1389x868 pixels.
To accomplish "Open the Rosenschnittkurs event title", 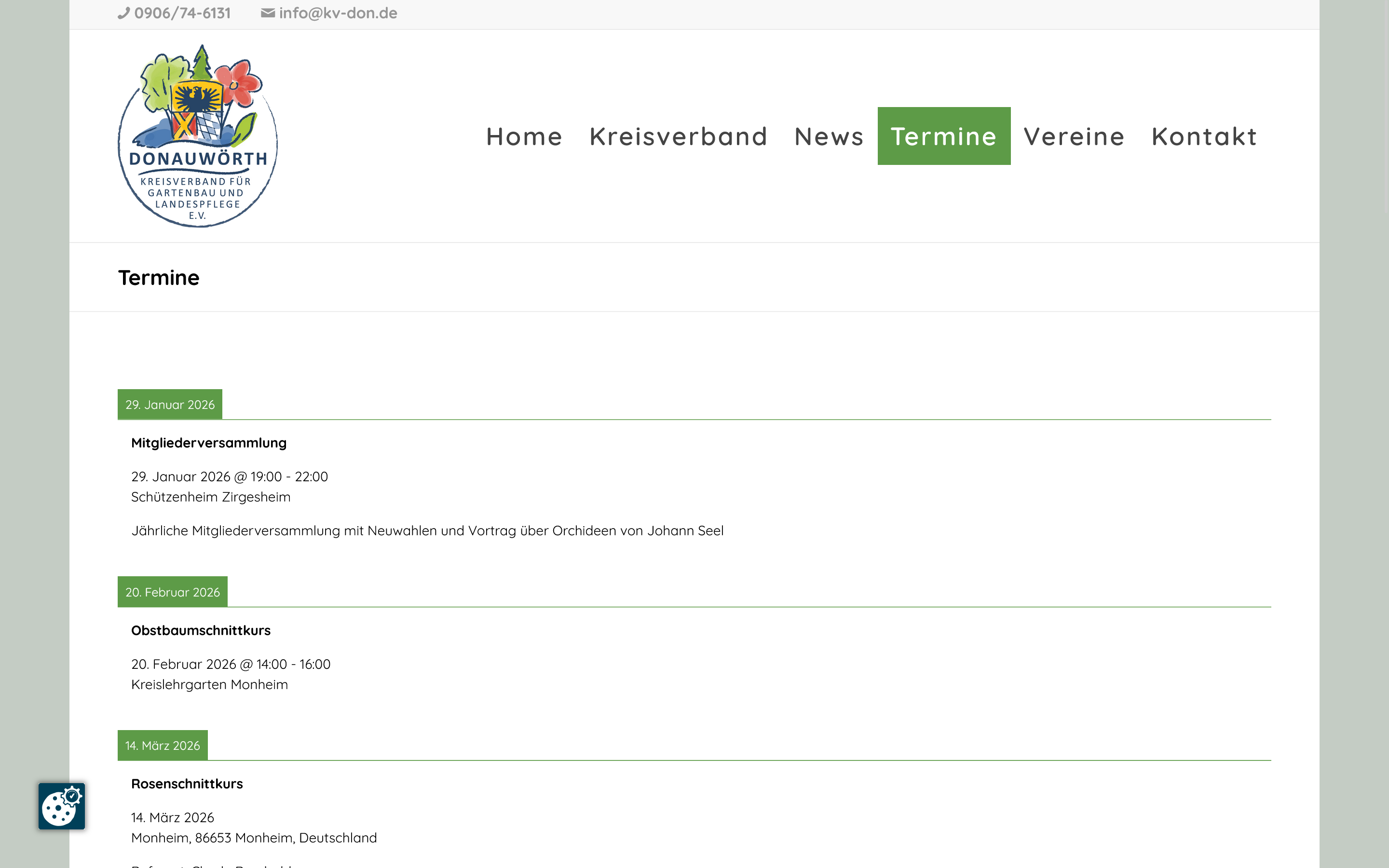I will (187, 784).
